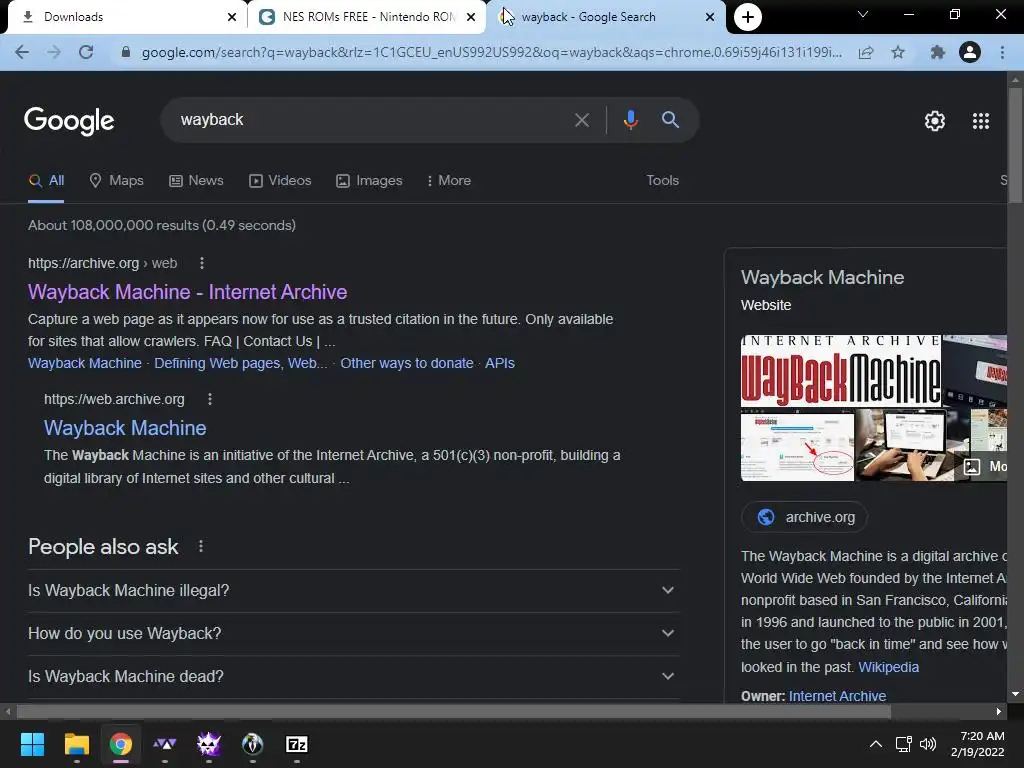The image size is (1024, 768).
Task: Click the Wayback Machine logo image
Action: (x=840, y=371)
